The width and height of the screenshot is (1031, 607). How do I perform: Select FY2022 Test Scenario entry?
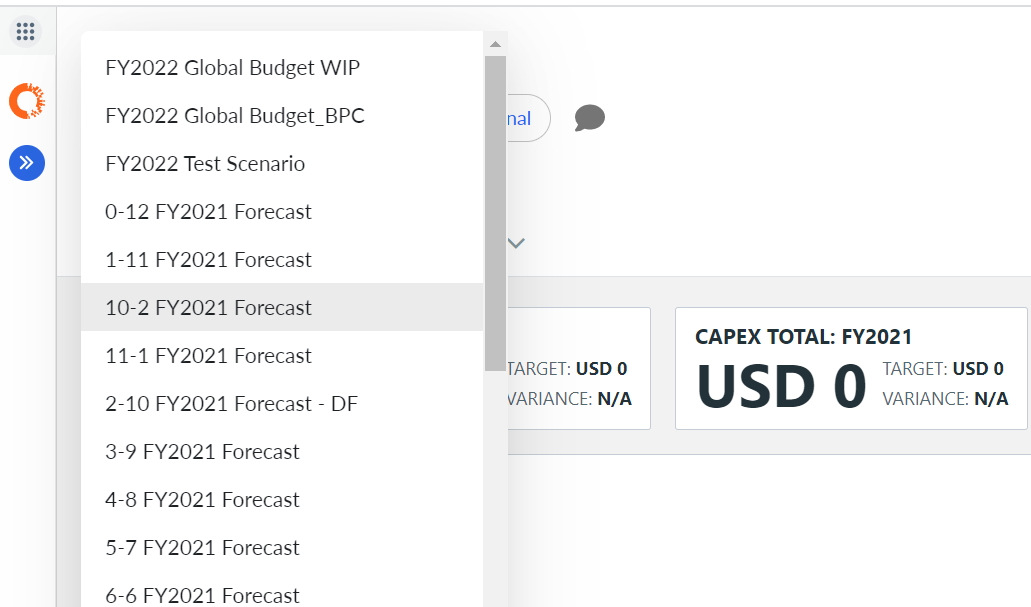click(282, 164)
